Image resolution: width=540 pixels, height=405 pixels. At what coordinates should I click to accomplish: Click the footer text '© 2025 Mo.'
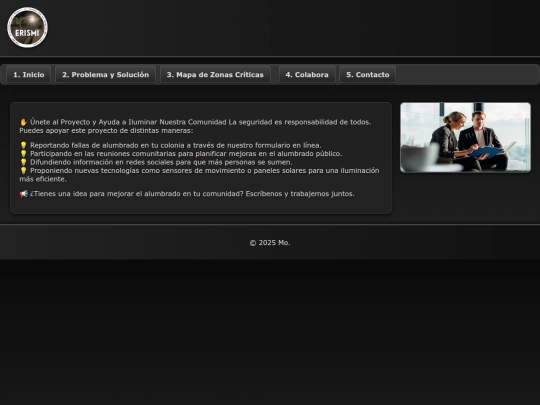coord(270,243)
